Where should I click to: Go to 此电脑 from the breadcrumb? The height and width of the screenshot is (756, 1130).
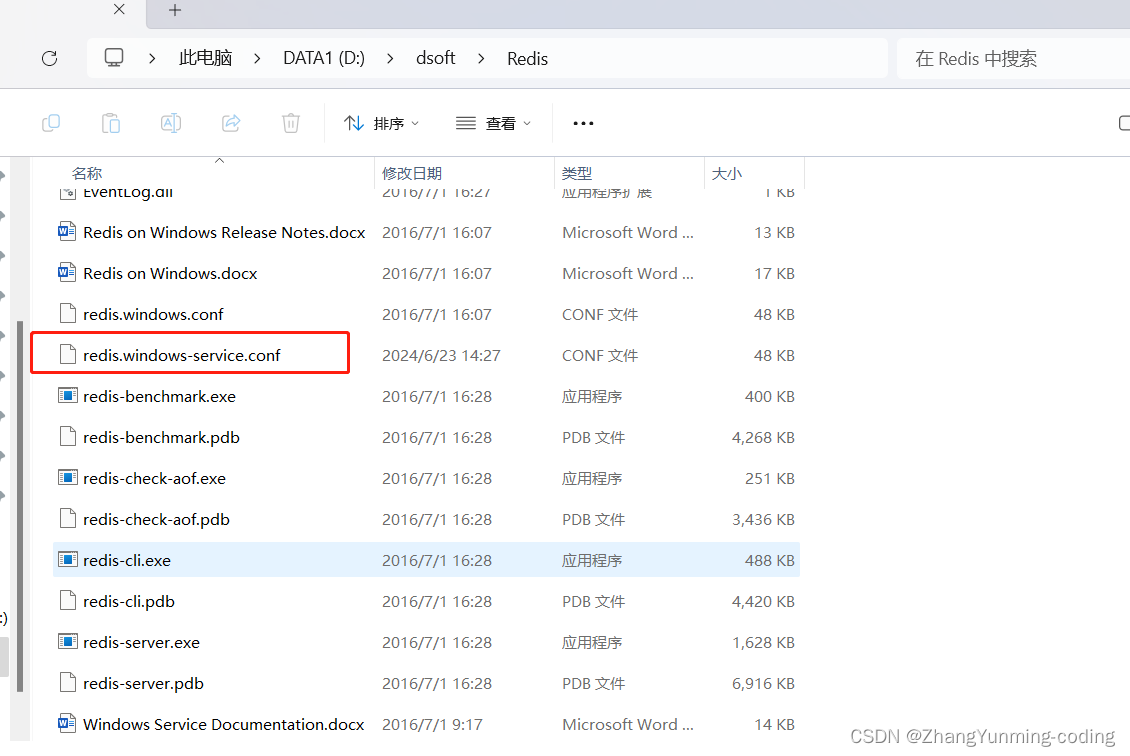pos(205,58)
